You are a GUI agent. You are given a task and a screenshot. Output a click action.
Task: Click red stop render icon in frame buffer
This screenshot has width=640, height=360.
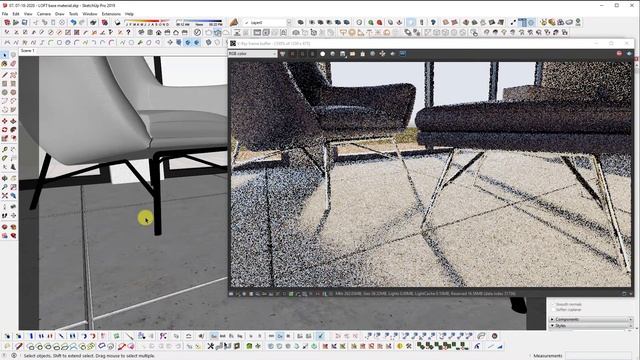(x=619, y=53)
